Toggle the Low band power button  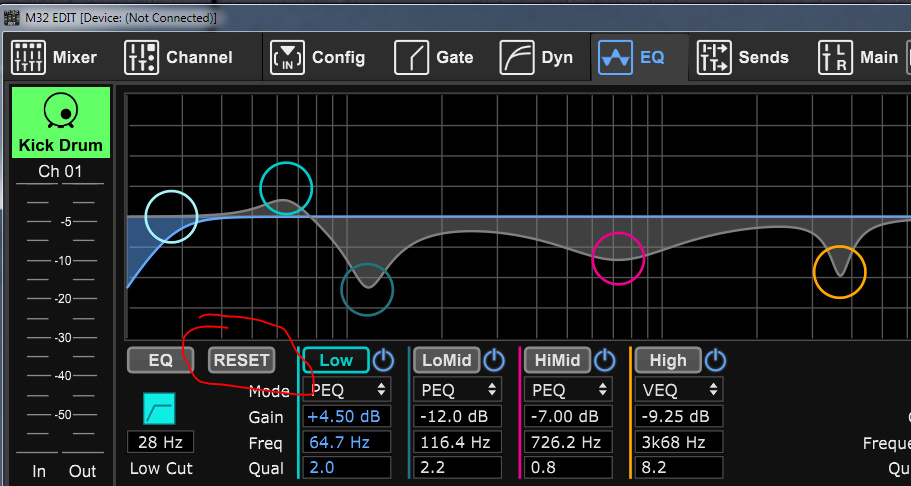[383, 360]
